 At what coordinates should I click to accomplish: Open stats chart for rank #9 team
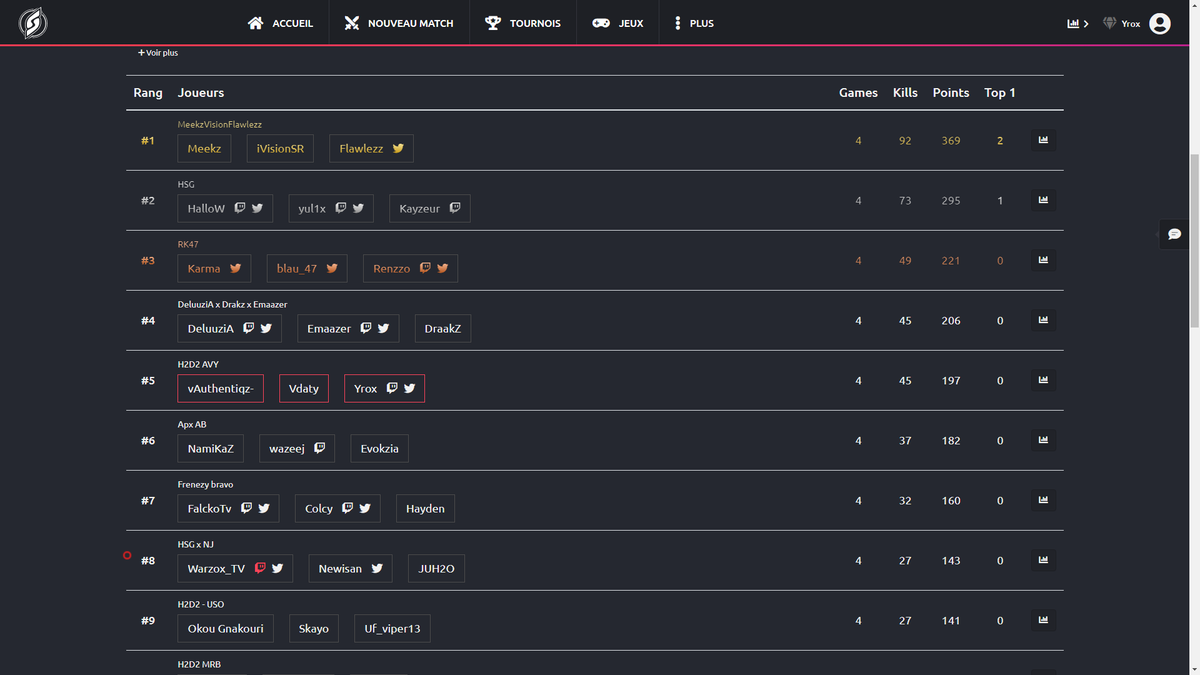[x=1043, y=620]
